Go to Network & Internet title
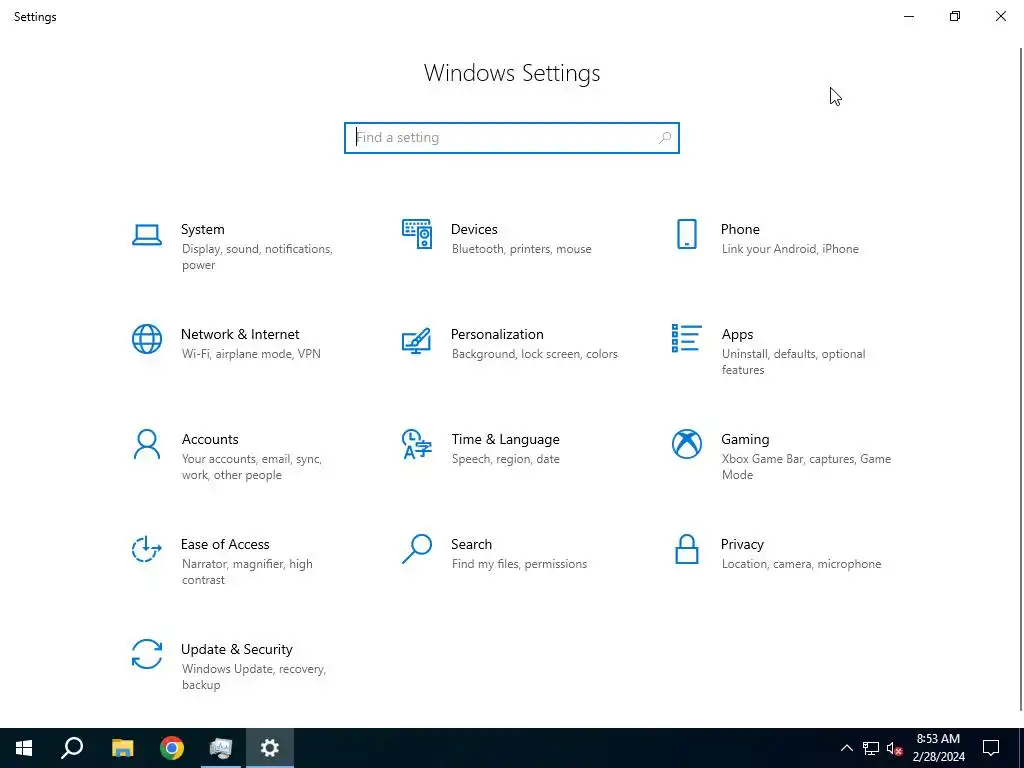This screenshot has height=768, width=1024. 240,334
